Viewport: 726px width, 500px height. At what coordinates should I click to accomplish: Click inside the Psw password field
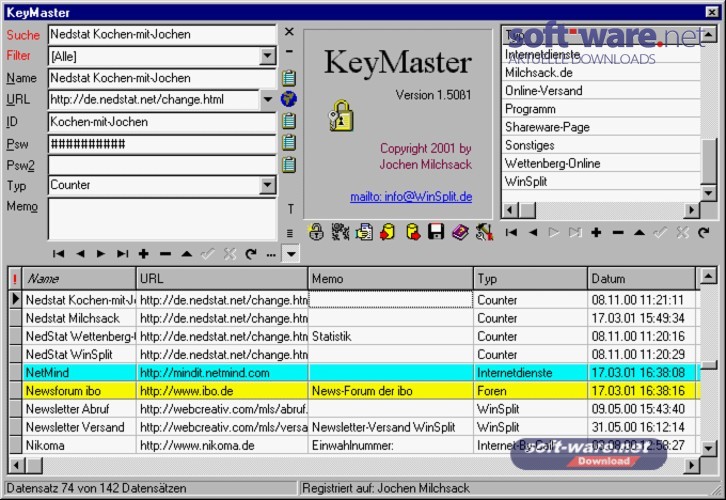pos(162,144)
